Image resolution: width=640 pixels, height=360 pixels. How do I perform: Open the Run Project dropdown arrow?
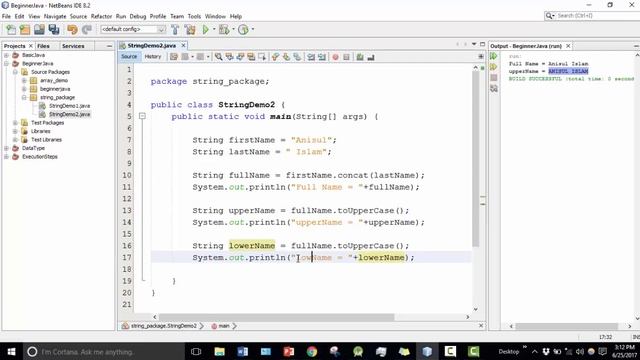coord(214,29)
